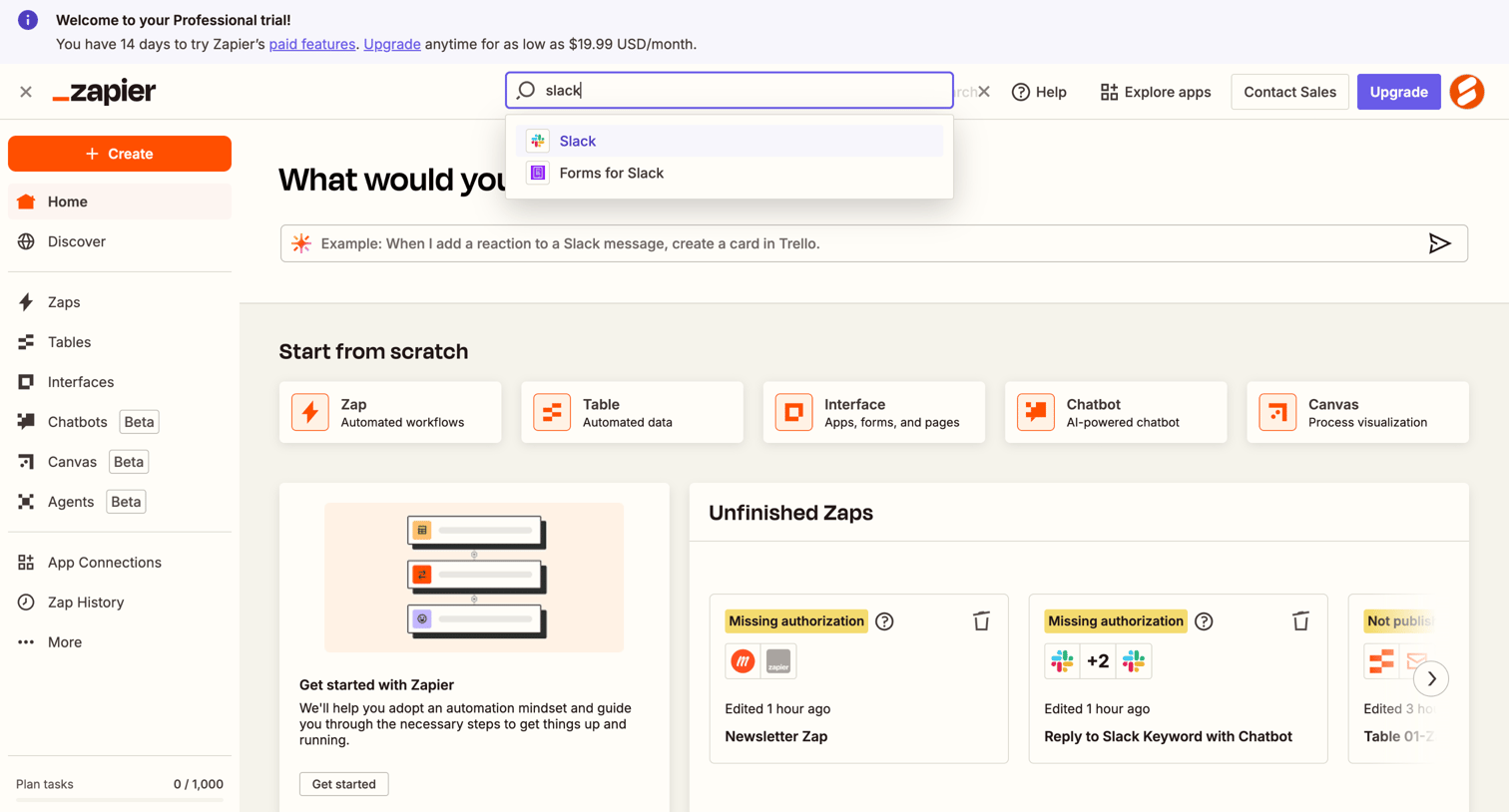
Task: Submit prompt with the send arrow icon
Action: point(1439,243)
